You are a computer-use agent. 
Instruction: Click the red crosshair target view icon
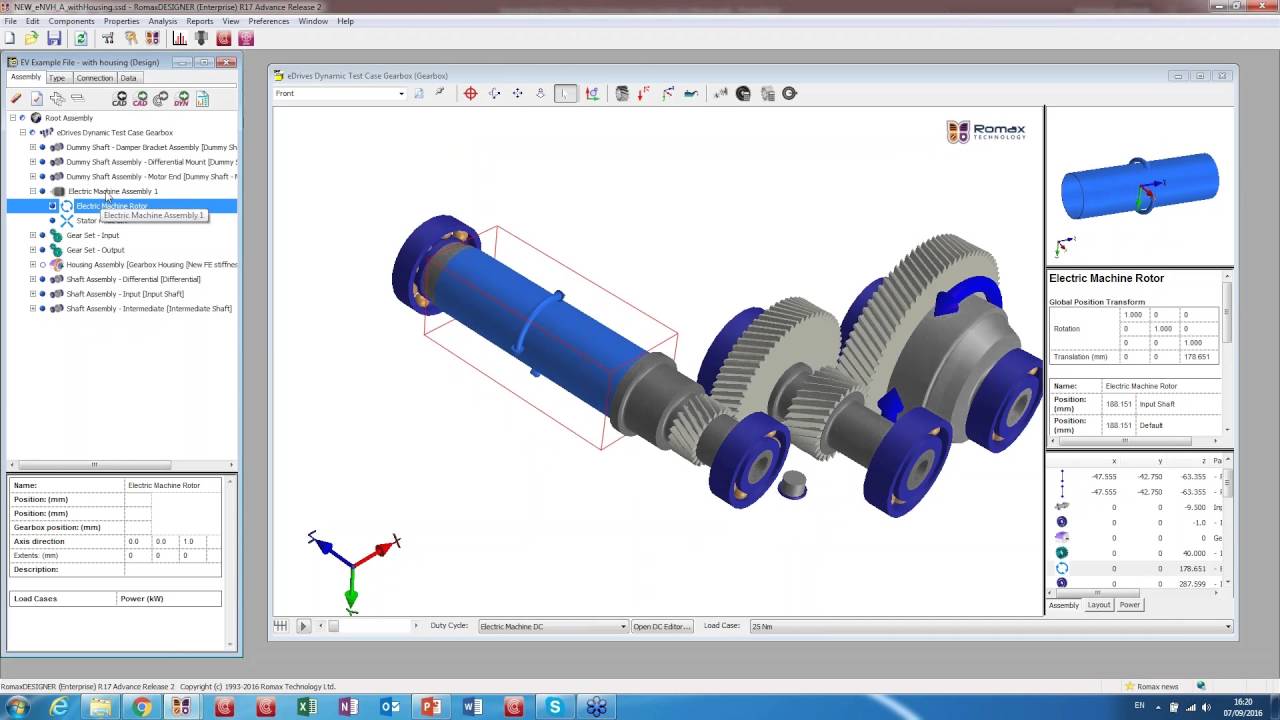470,93
